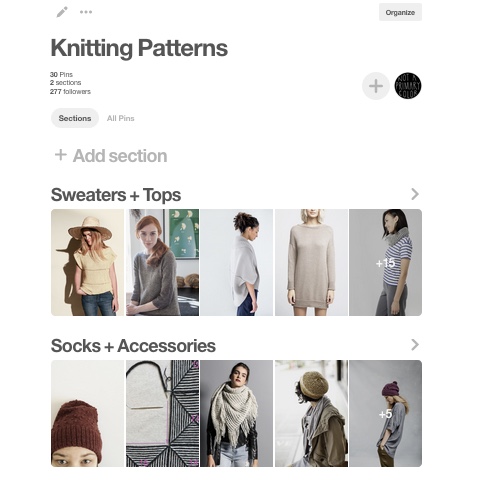Click the Organize button
487x487 pixels.
point(400,12)
